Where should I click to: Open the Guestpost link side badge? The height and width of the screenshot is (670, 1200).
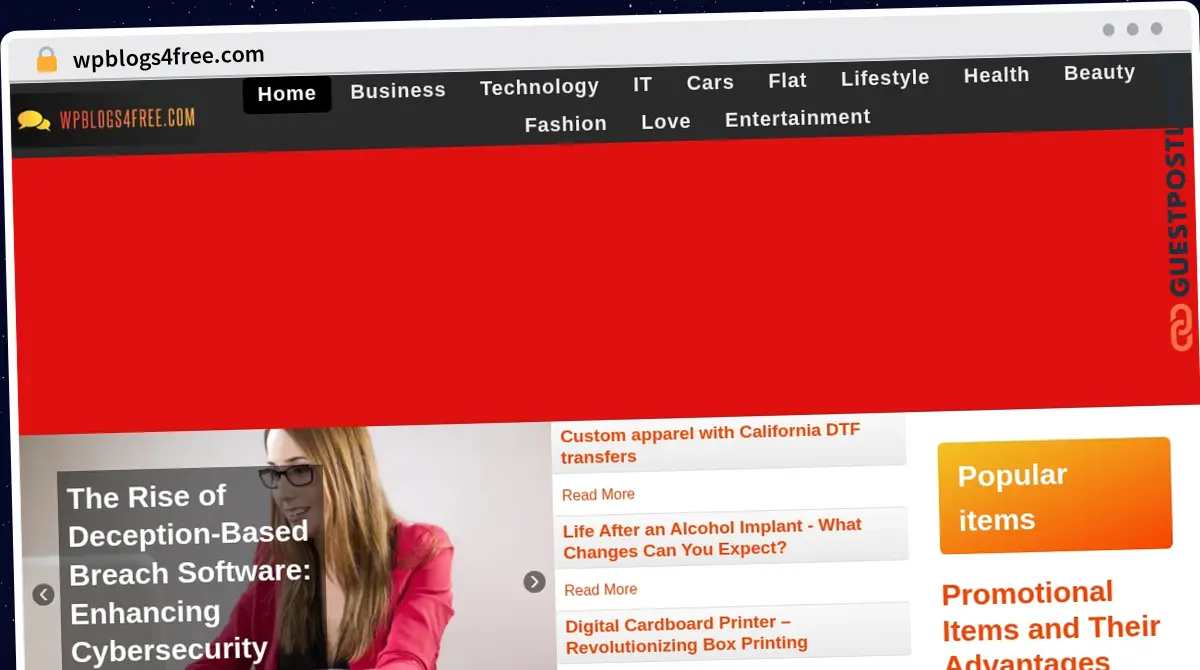pos(1181,240)
